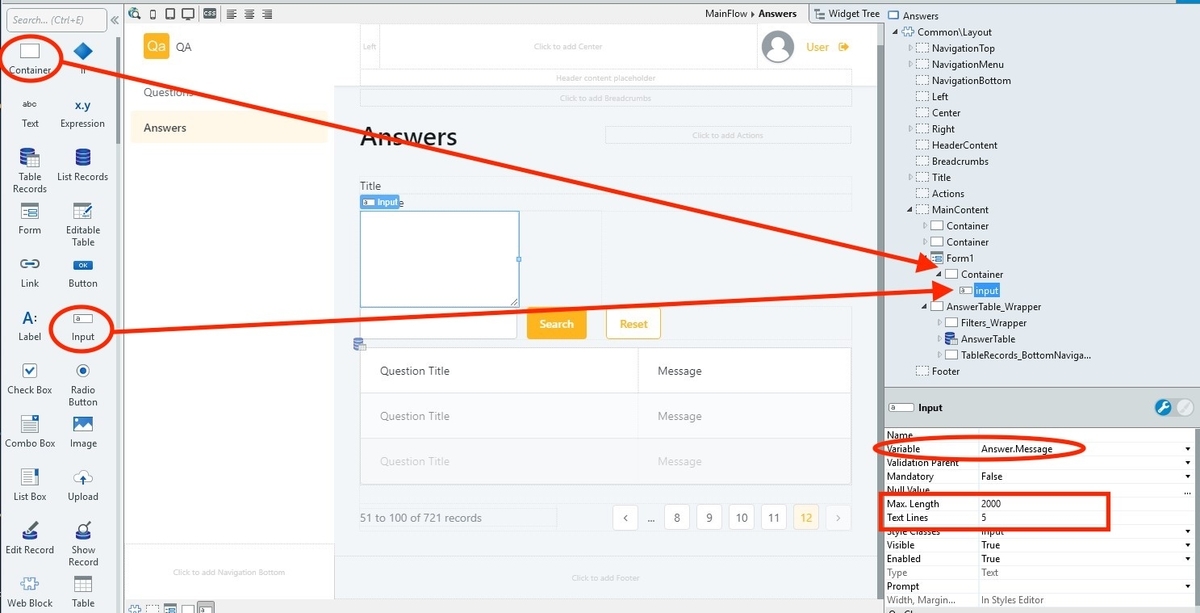
Task: Expand the Filters_Wrapper tree node
Action: (939, 322)
